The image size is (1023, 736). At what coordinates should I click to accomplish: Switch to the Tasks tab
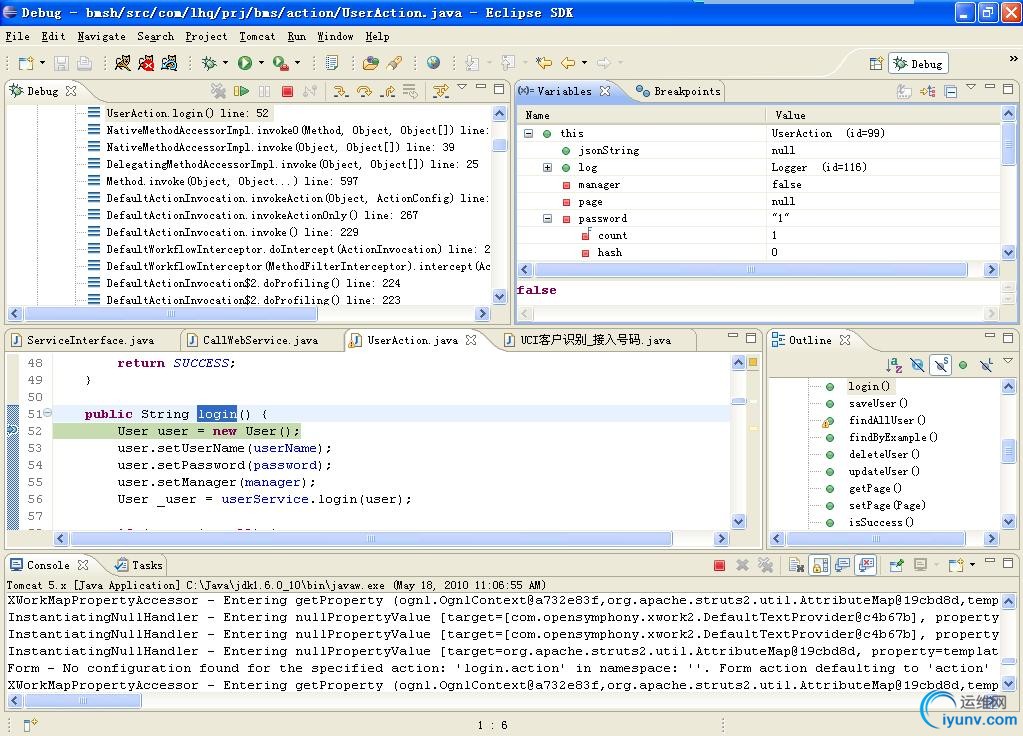(140, 565)
